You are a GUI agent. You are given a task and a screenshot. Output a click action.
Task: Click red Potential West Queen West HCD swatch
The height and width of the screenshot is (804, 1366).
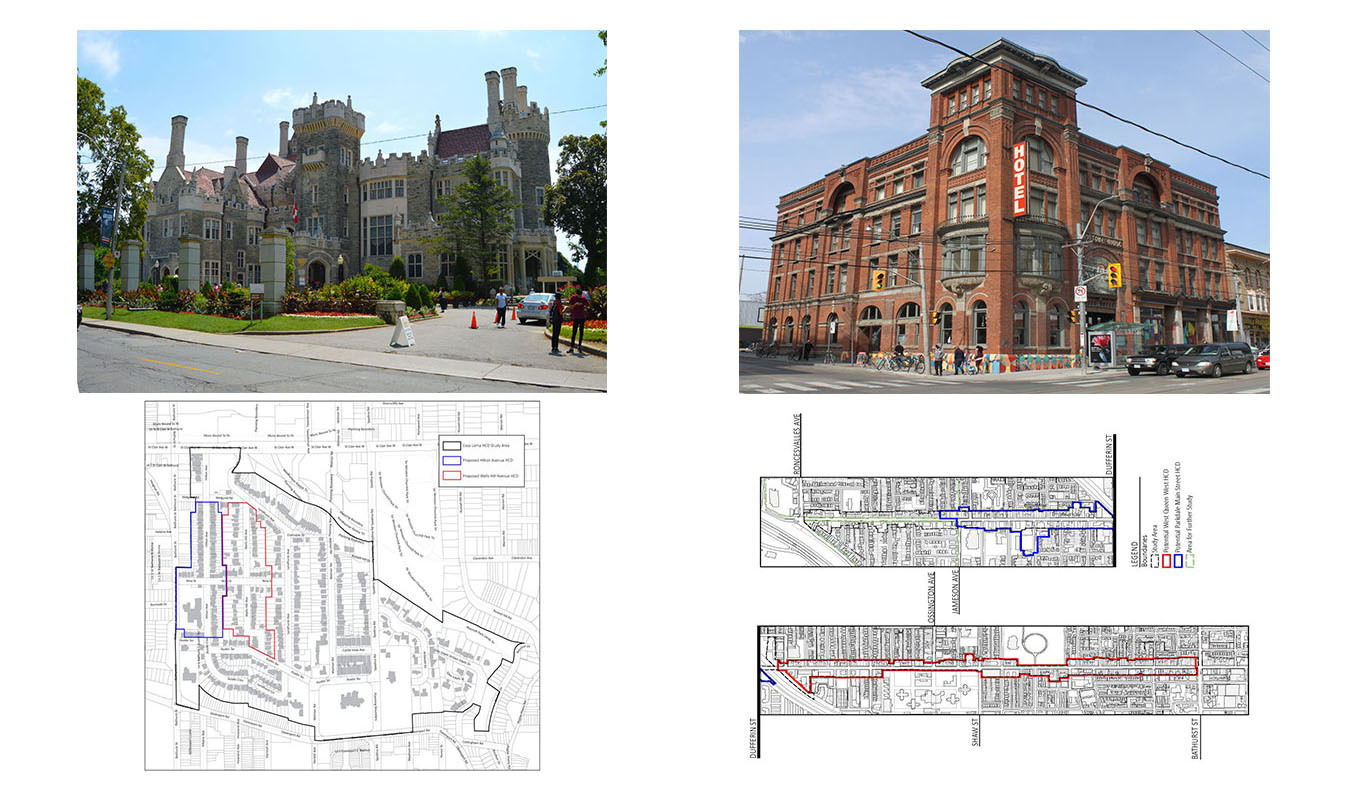(x=1165, y=559)
